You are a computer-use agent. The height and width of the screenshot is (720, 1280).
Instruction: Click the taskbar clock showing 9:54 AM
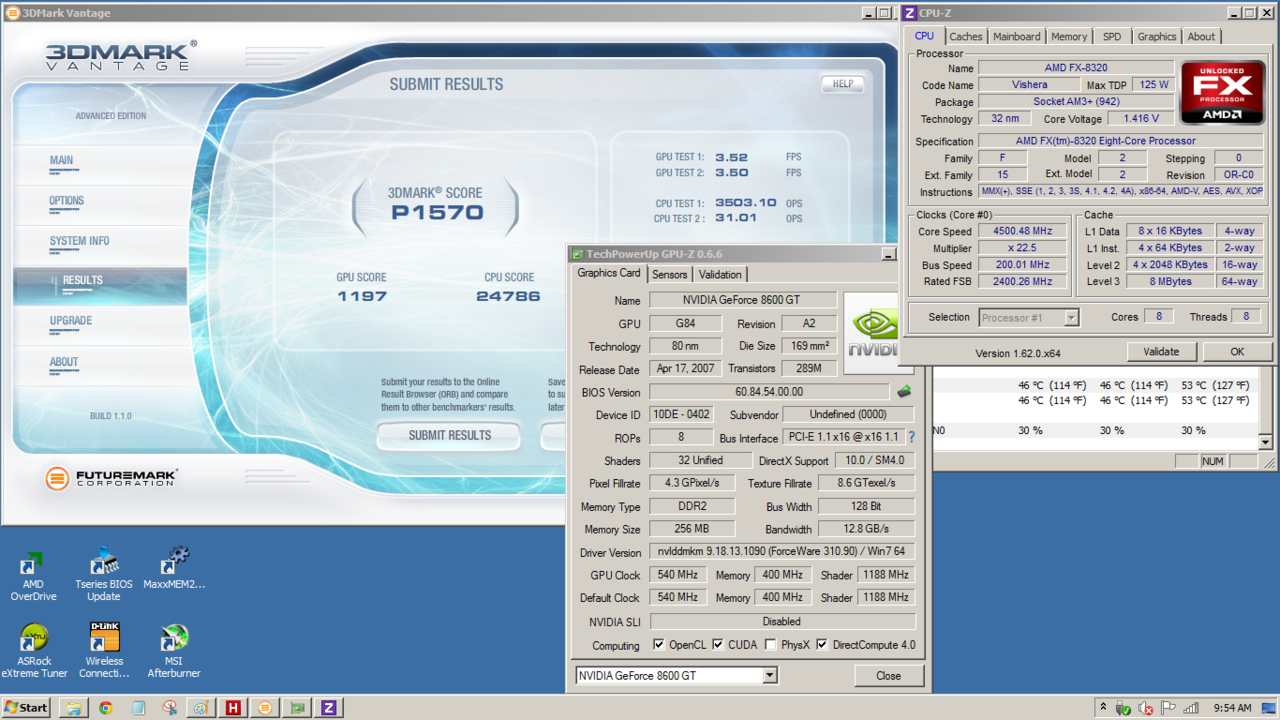coord(1232,707)
